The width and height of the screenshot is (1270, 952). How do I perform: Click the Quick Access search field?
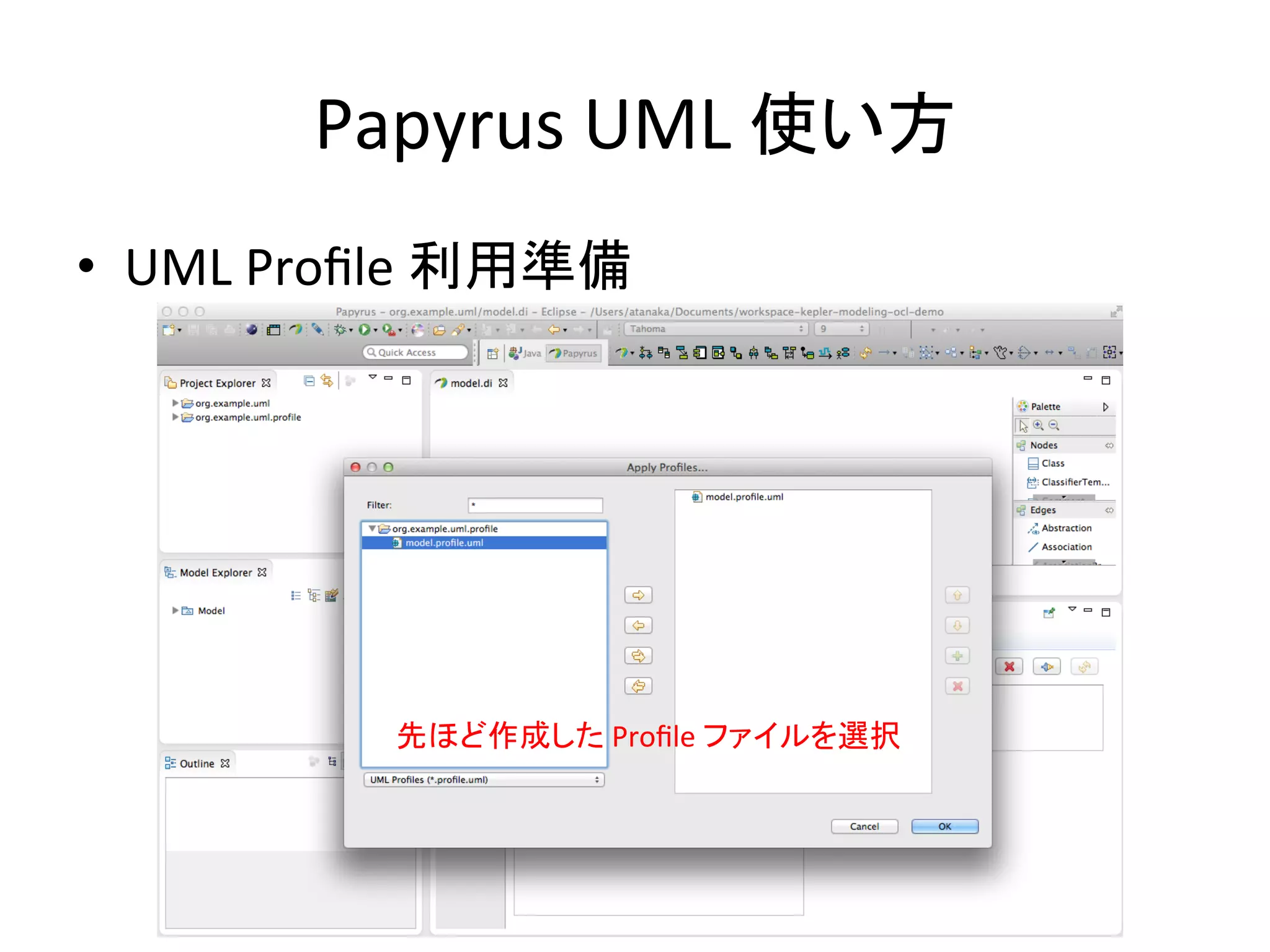pos(415,352)
